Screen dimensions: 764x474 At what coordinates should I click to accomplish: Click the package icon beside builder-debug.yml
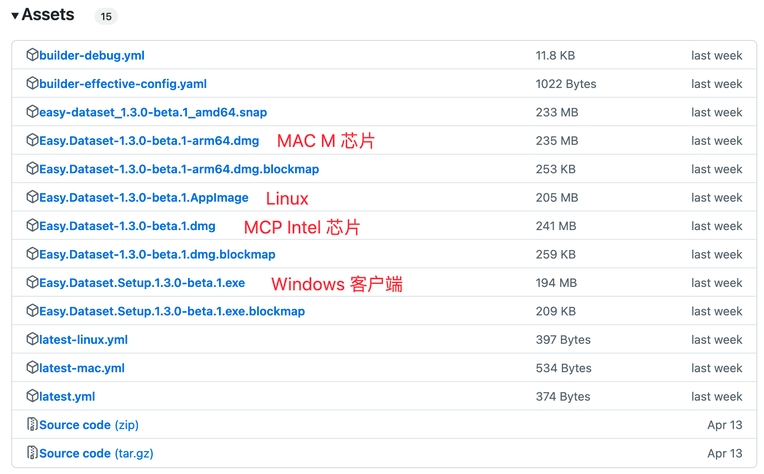[x=32, y=55]
